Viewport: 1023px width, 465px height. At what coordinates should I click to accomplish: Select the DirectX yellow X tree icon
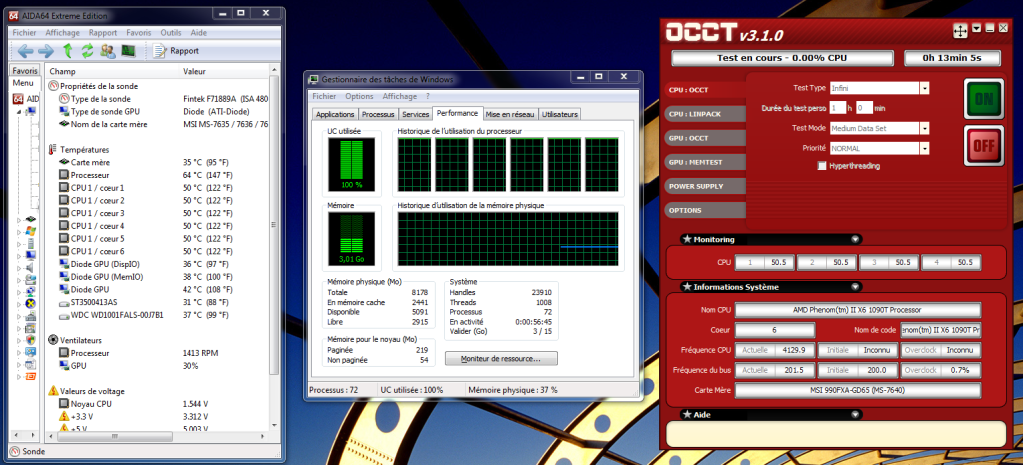[31, 304]
